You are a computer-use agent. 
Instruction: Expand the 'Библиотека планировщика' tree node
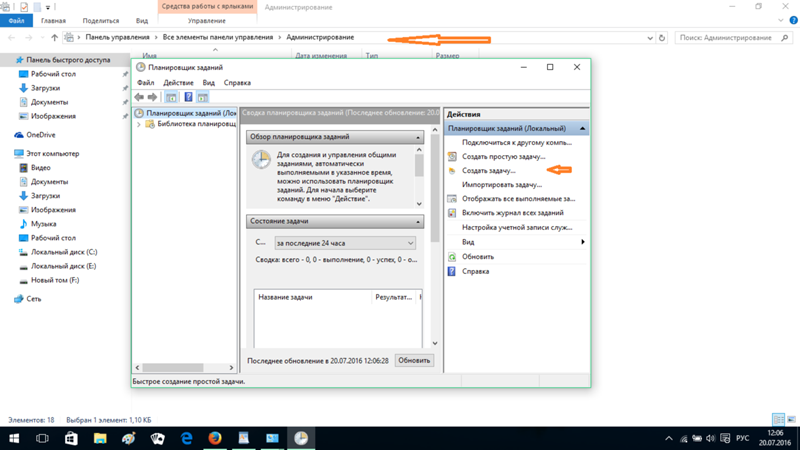[x=139, y=124]
